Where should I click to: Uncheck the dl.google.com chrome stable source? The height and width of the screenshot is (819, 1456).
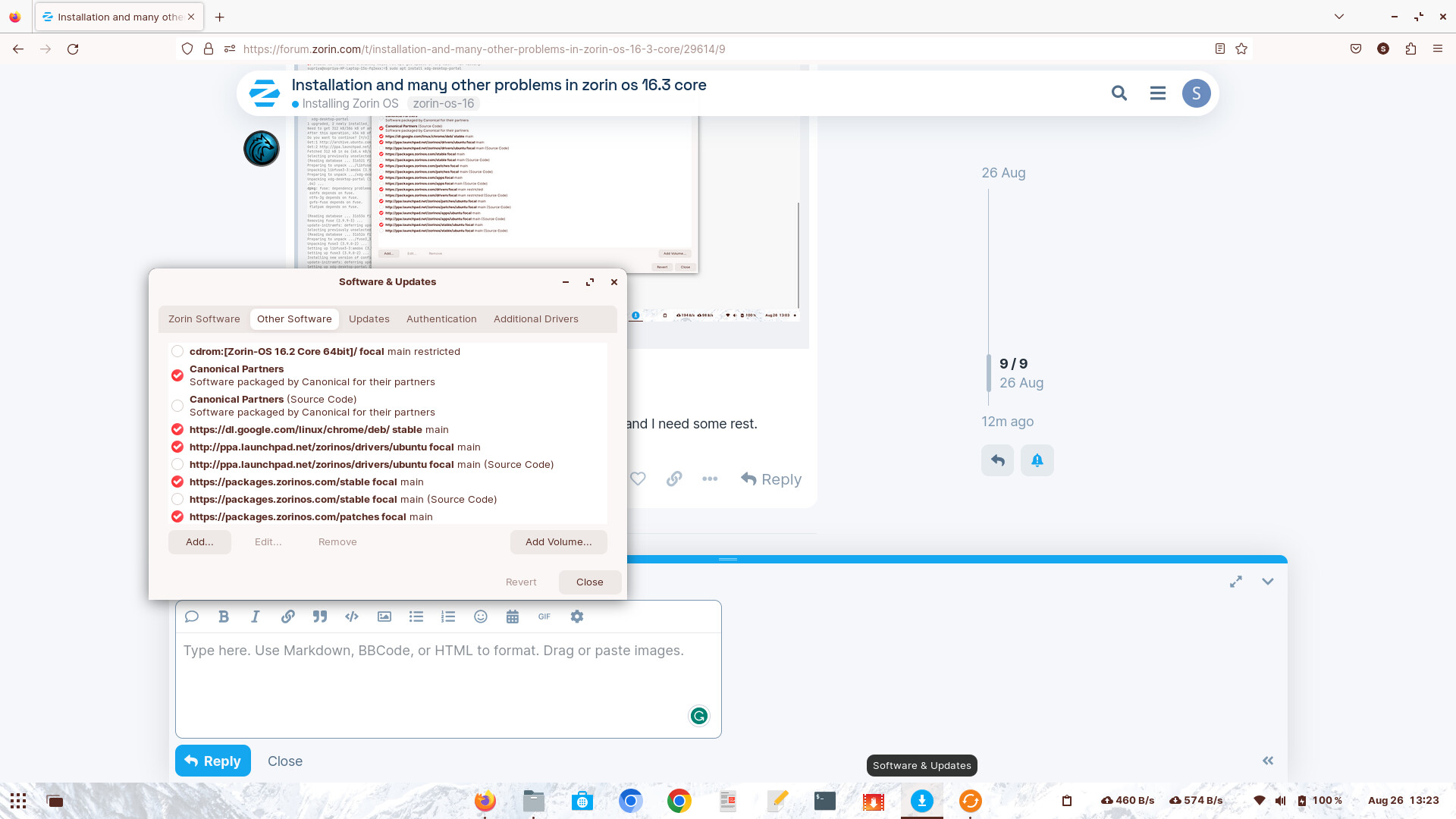177,429
